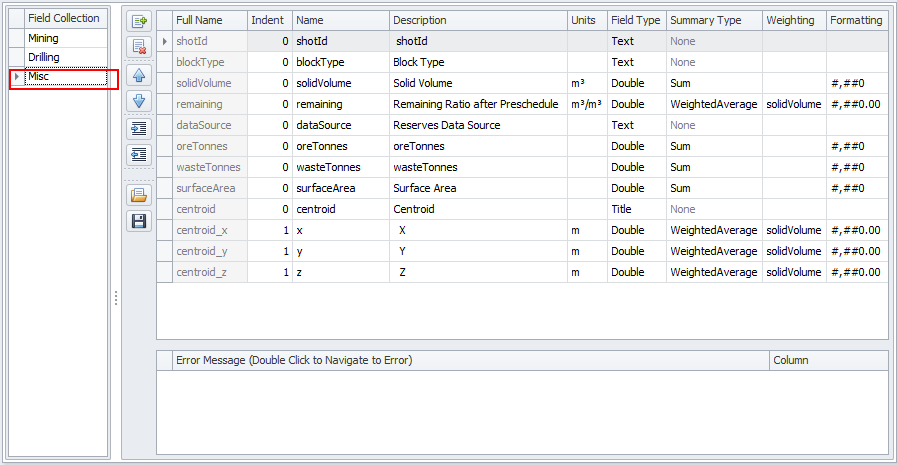Click the Formatting column header
Screen dimensions: 897x465
[856, 20]
